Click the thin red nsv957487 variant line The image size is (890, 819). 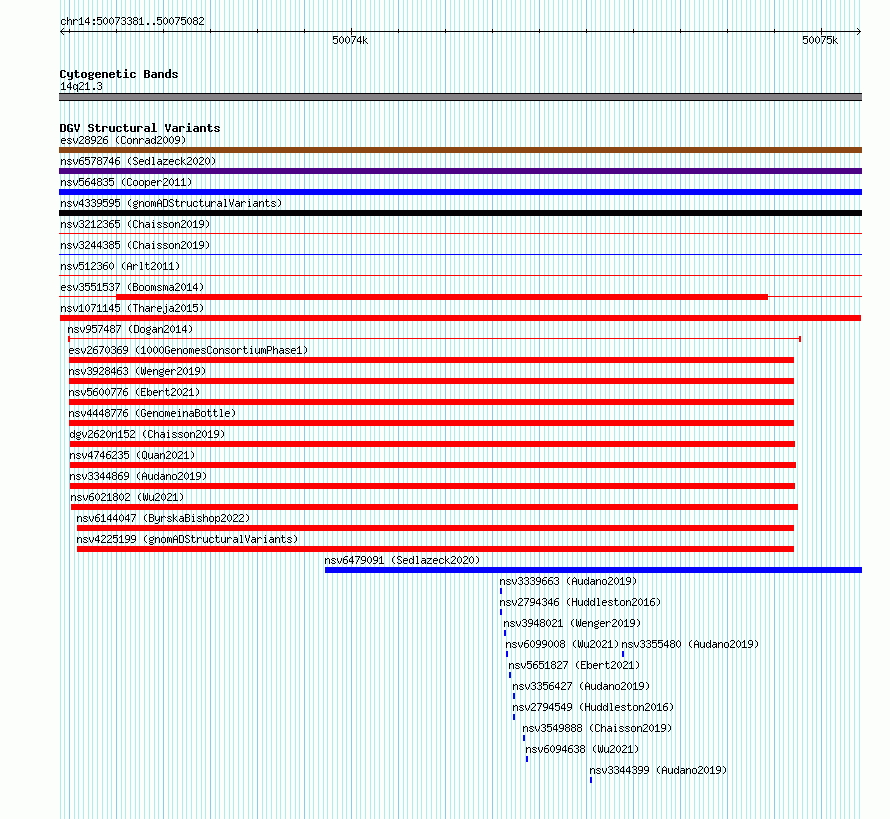click(x=434, y=339)
